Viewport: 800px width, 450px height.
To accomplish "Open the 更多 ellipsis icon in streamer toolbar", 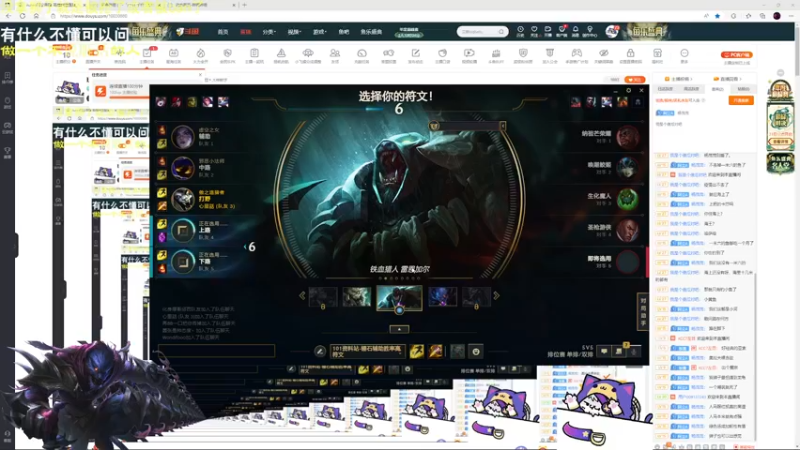I will (684, 55).
